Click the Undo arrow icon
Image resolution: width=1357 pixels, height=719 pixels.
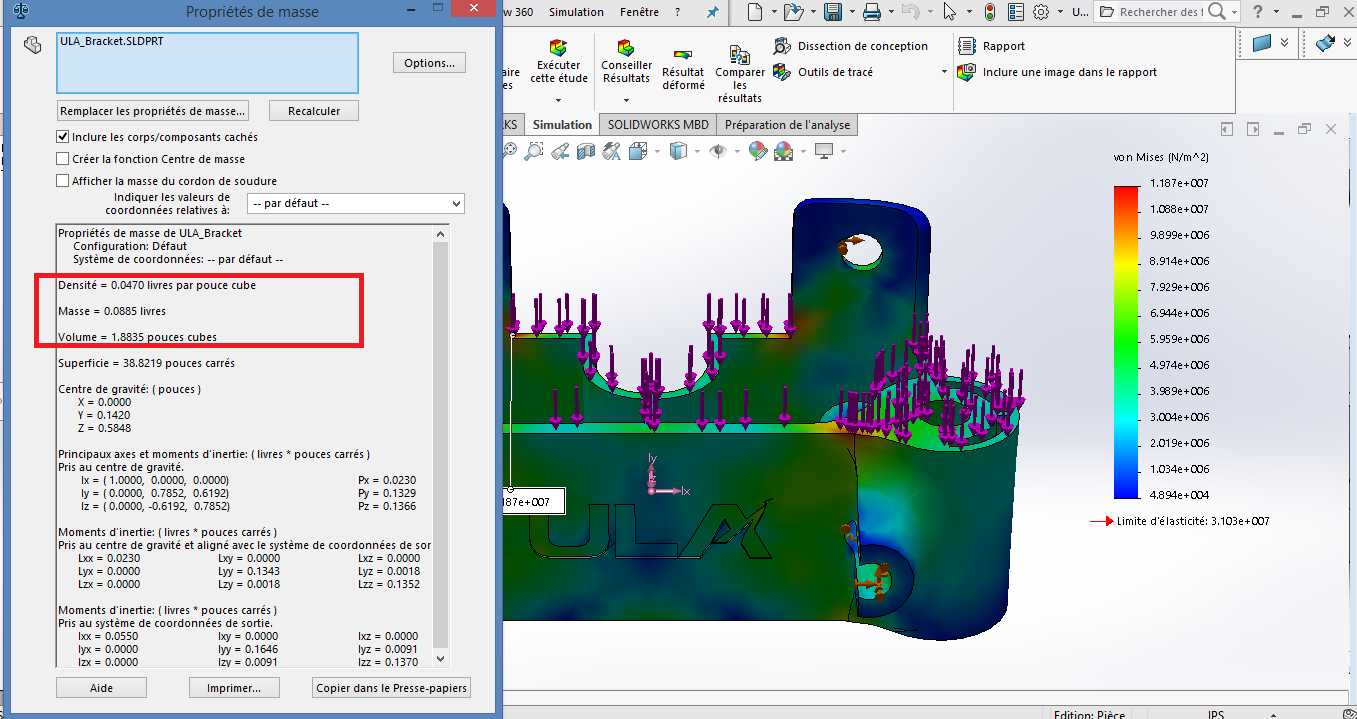pyautogui.click(x=910, y=12)
